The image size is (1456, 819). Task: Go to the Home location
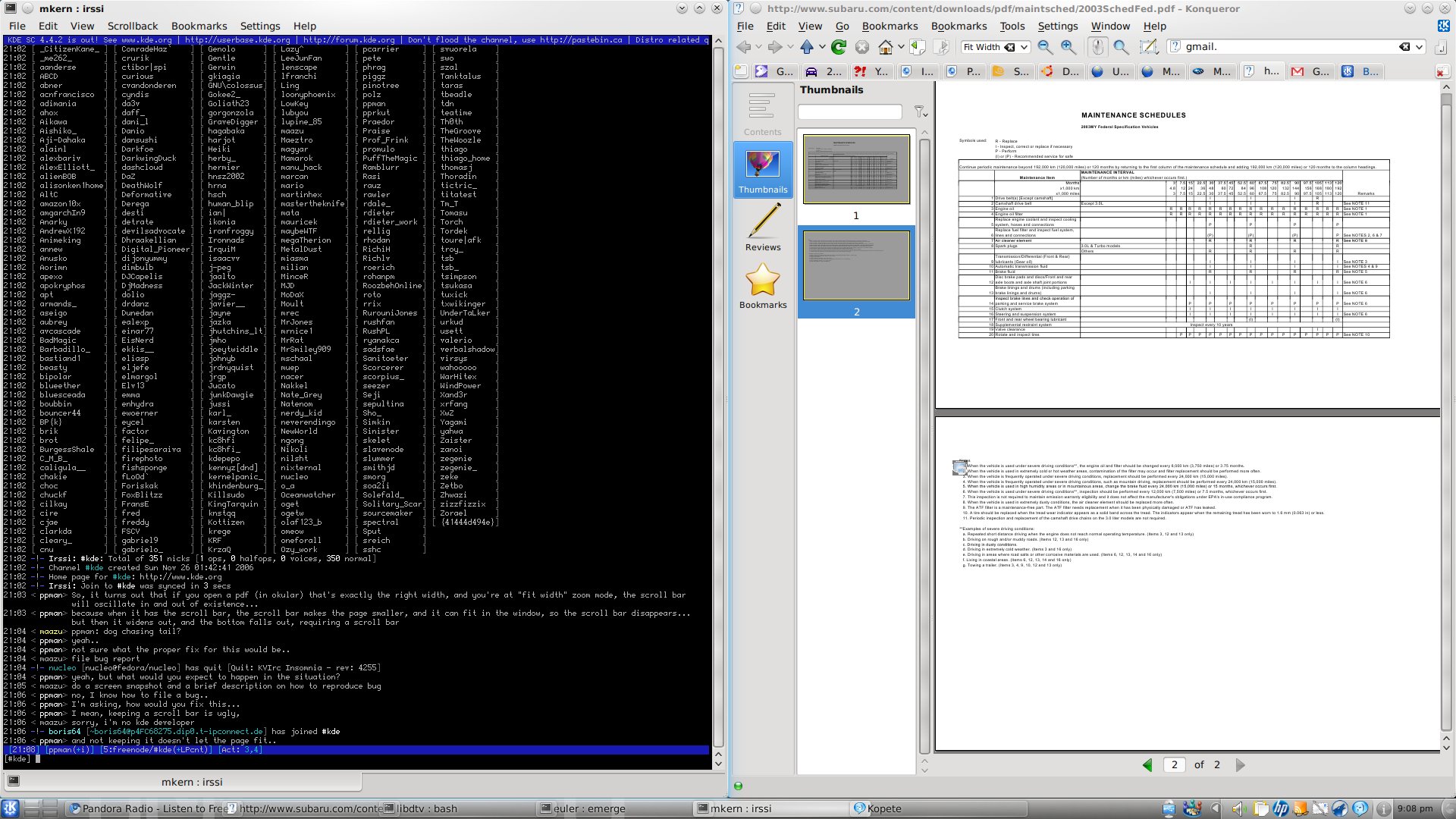tap(885, 47)
